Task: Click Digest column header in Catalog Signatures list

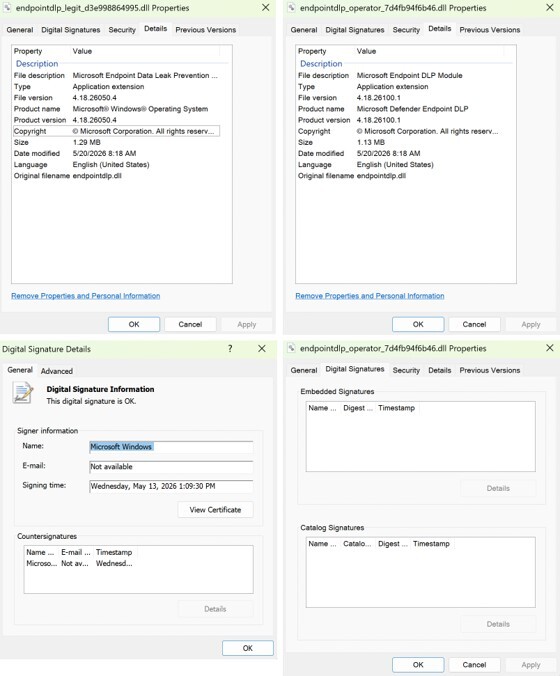Action: pos(393,544)
